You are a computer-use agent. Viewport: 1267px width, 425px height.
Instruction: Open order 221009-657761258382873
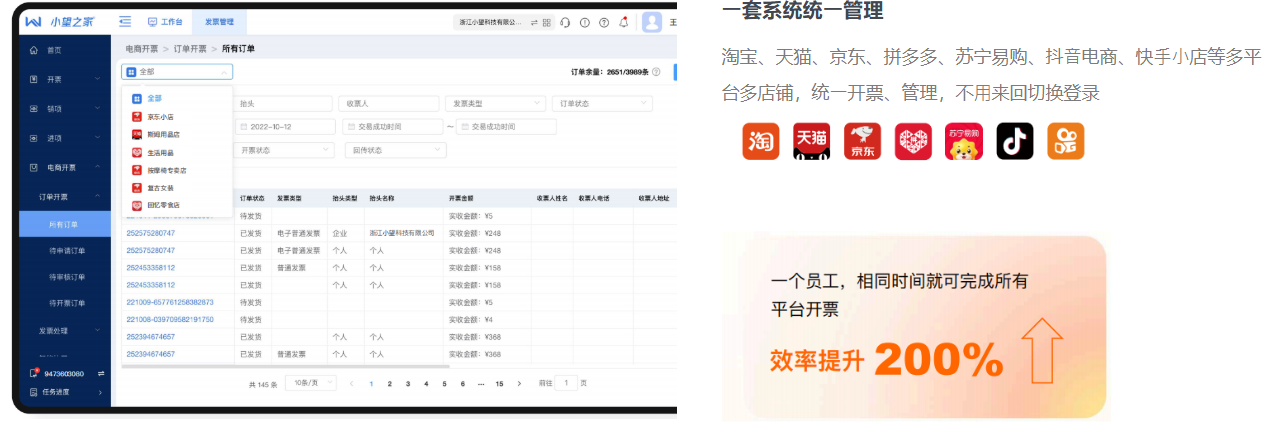point(169,302)
